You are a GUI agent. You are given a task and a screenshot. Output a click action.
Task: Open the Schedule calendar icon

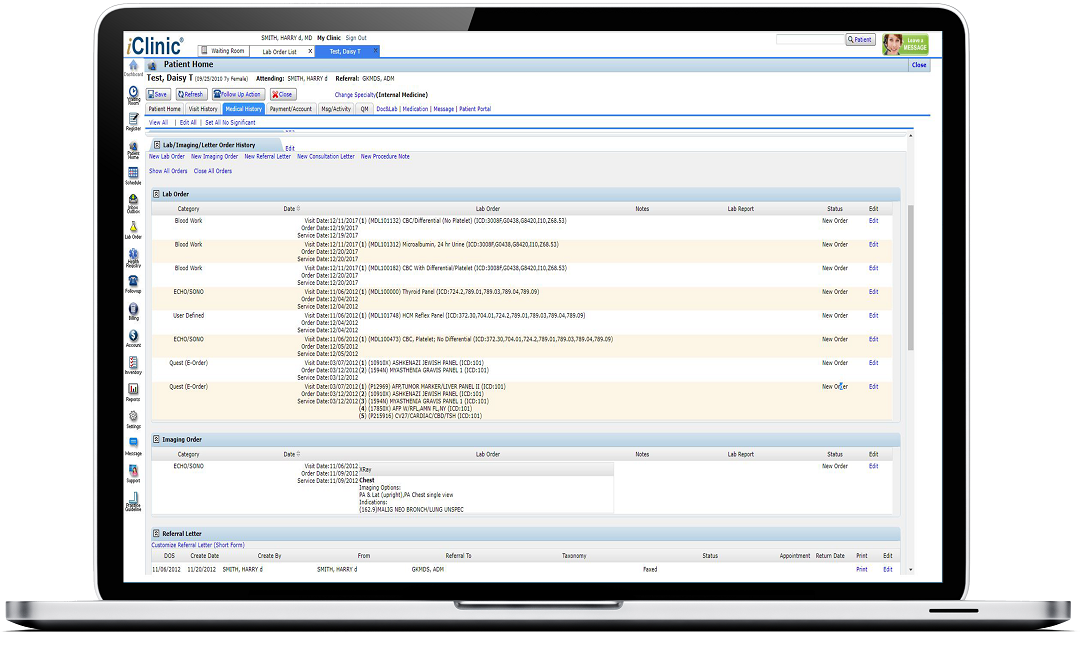133,175
